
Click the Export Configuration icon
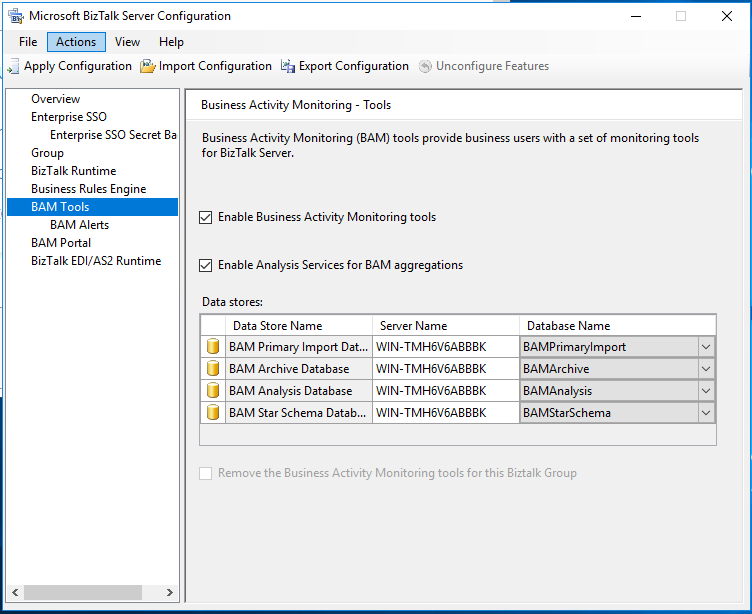[288, 66]
